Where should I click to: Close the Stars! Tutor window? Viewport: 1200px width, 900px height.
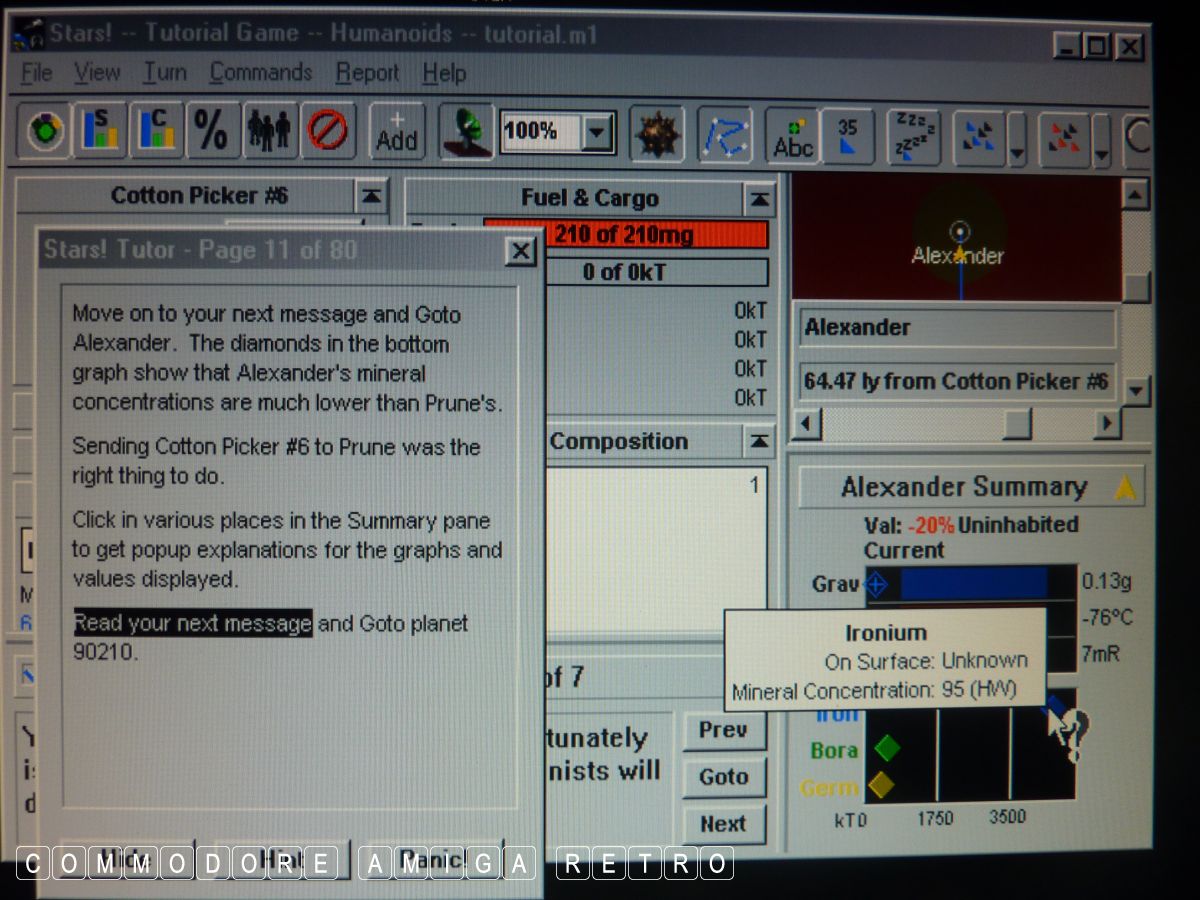coord(520,251)
